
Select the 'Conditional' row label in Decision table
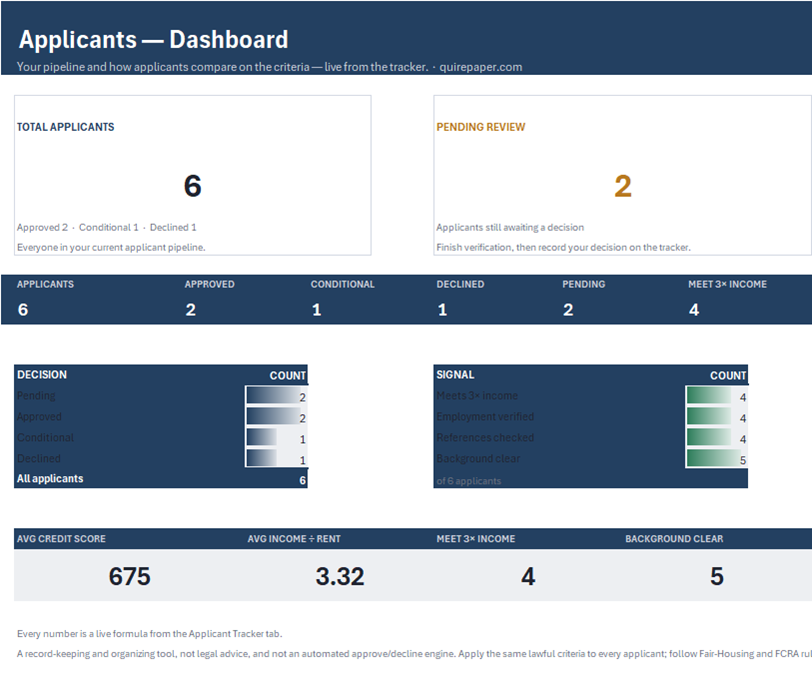(46, 438)
